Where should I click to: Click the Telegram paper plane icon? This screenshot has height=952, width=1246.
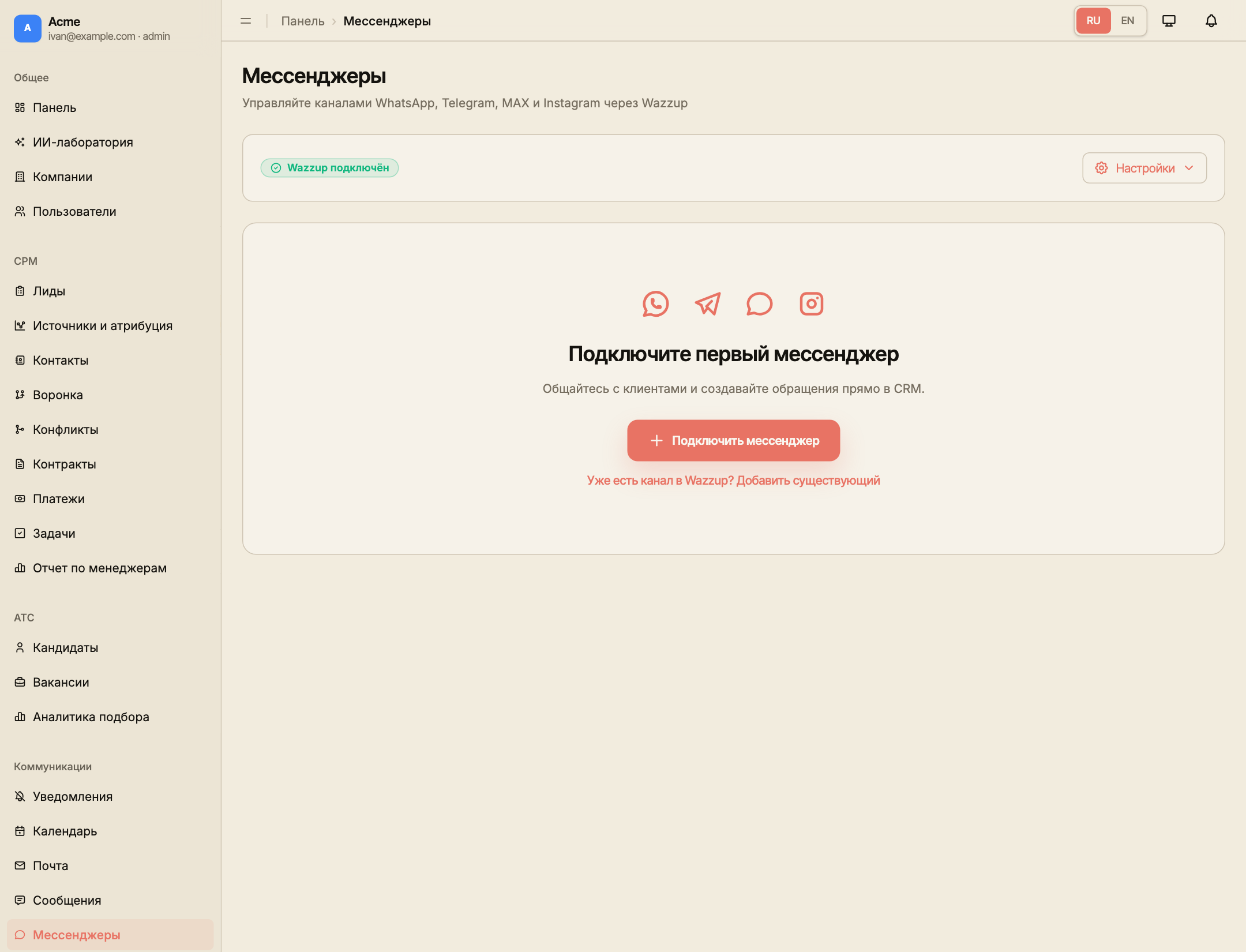708,304
